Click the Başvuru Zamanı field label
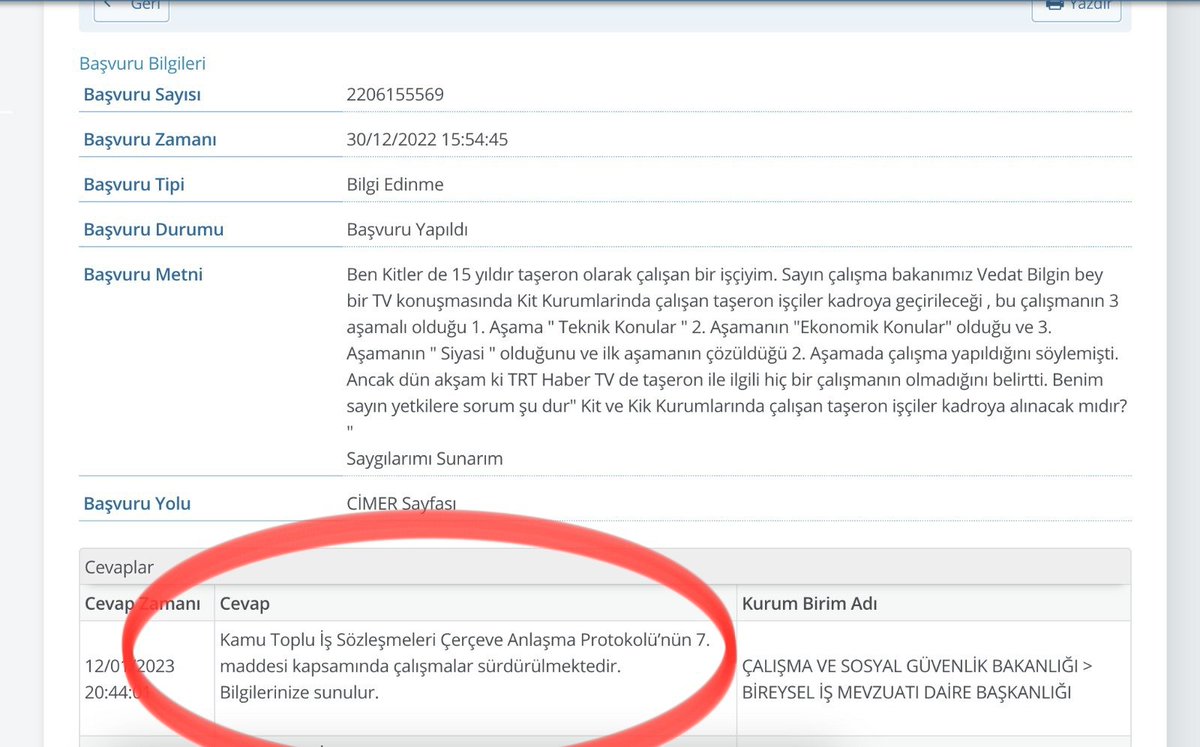The width and height of the screenshot is (1200, 747). click(150, 138)
